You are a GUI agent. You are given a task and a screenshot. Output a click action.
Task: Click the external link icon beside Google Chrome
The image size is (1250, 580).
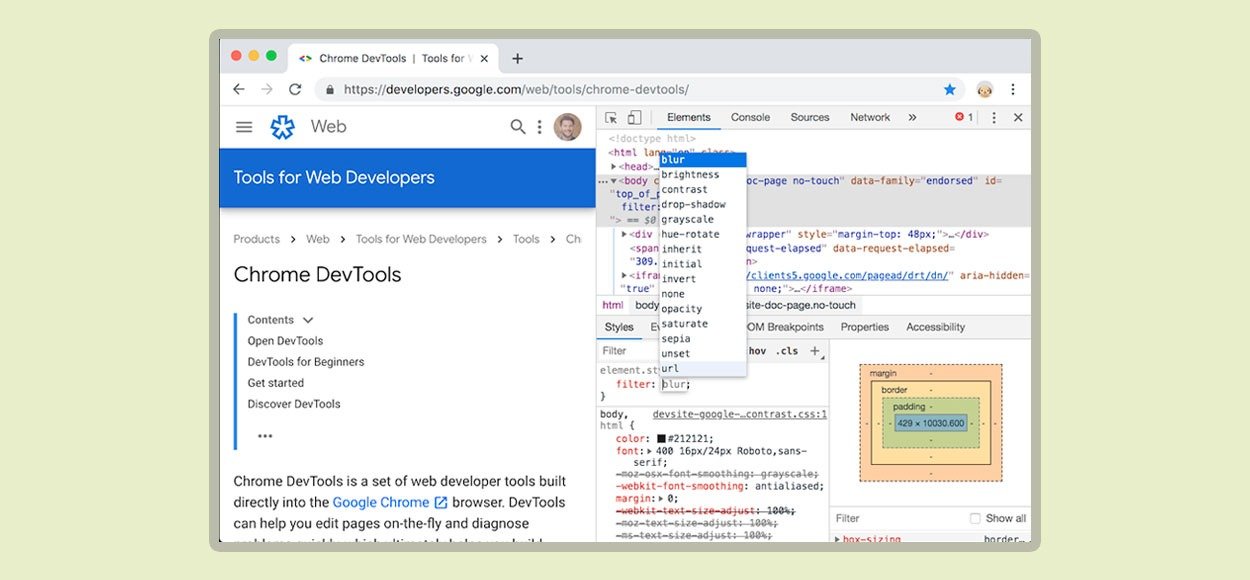click(441, 503)
